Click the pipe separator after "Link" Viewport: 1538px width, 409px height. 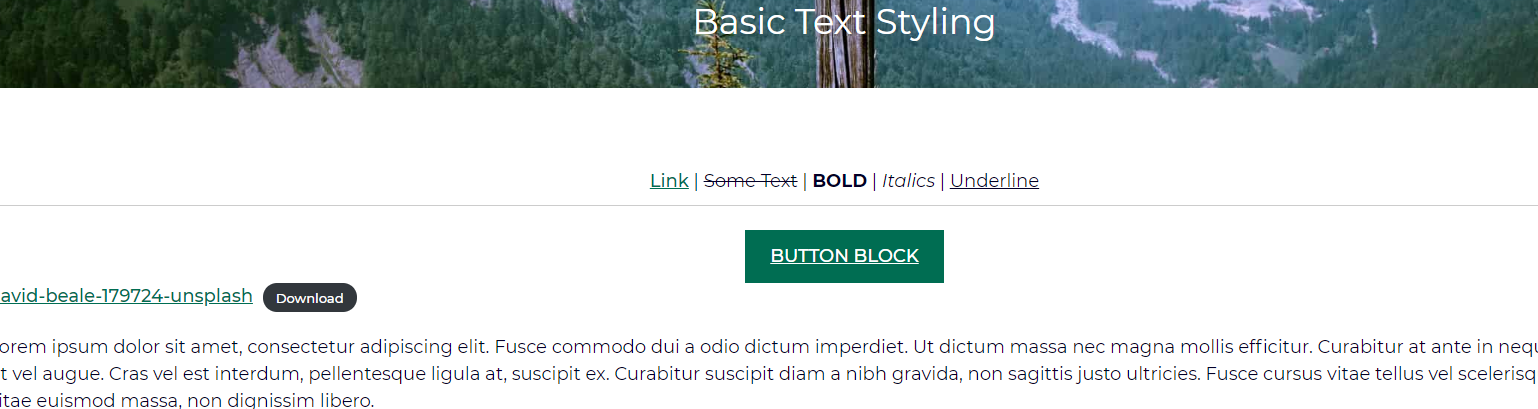pos(696,181)
